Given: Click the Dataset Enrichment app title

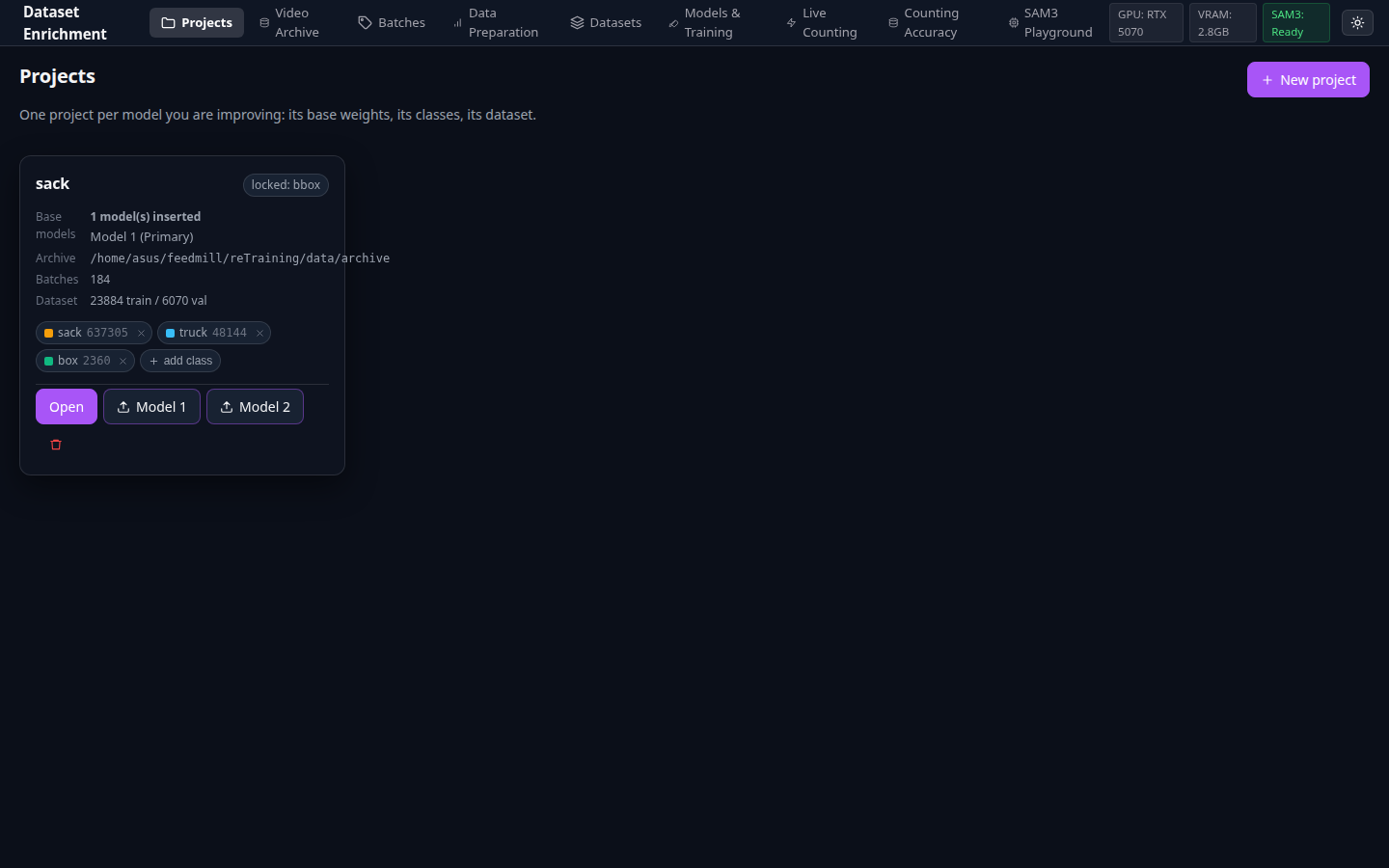Looking at the screenshot, I should pyautogui.click(x=65, y=22).
